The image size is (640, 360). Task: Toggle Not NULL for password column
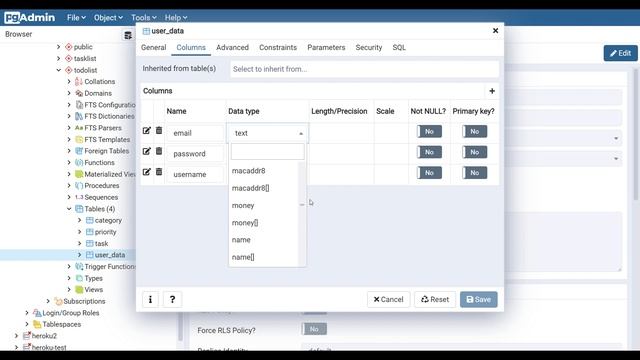coord(429,152)
